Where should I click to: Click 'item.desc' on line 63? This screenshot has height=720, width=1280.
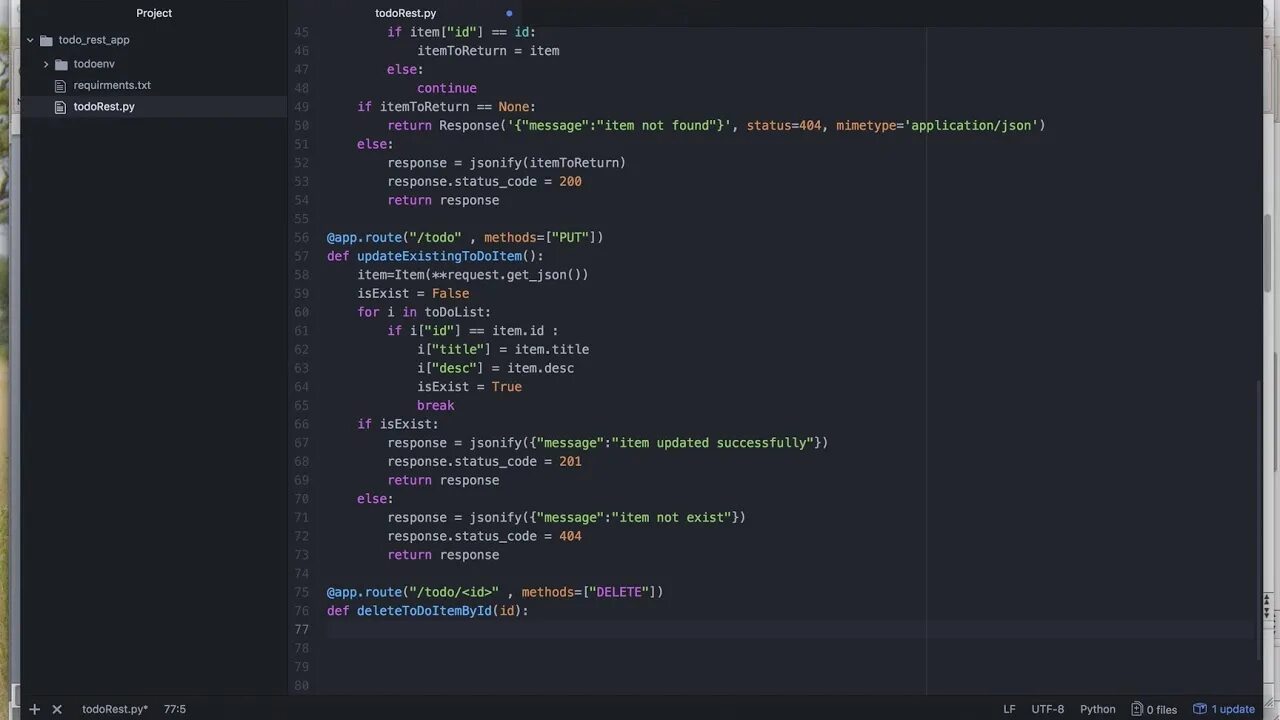(x=540, y=369)
